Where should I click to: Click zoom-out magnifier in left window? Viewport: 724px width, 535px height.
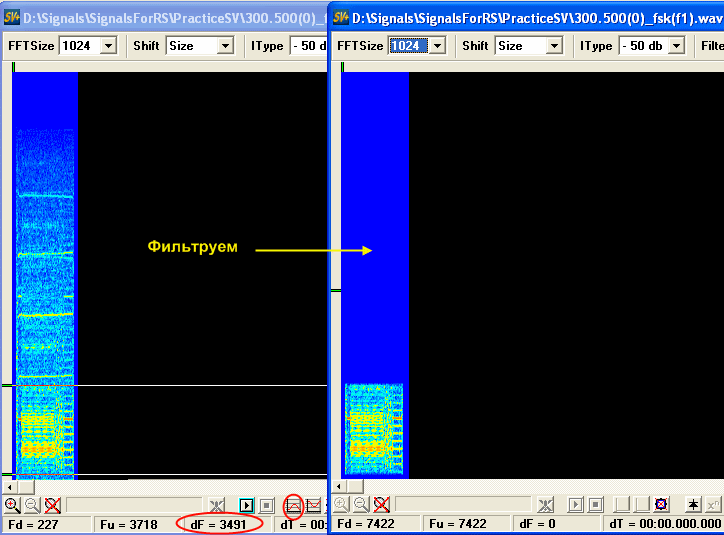(32, 505)
